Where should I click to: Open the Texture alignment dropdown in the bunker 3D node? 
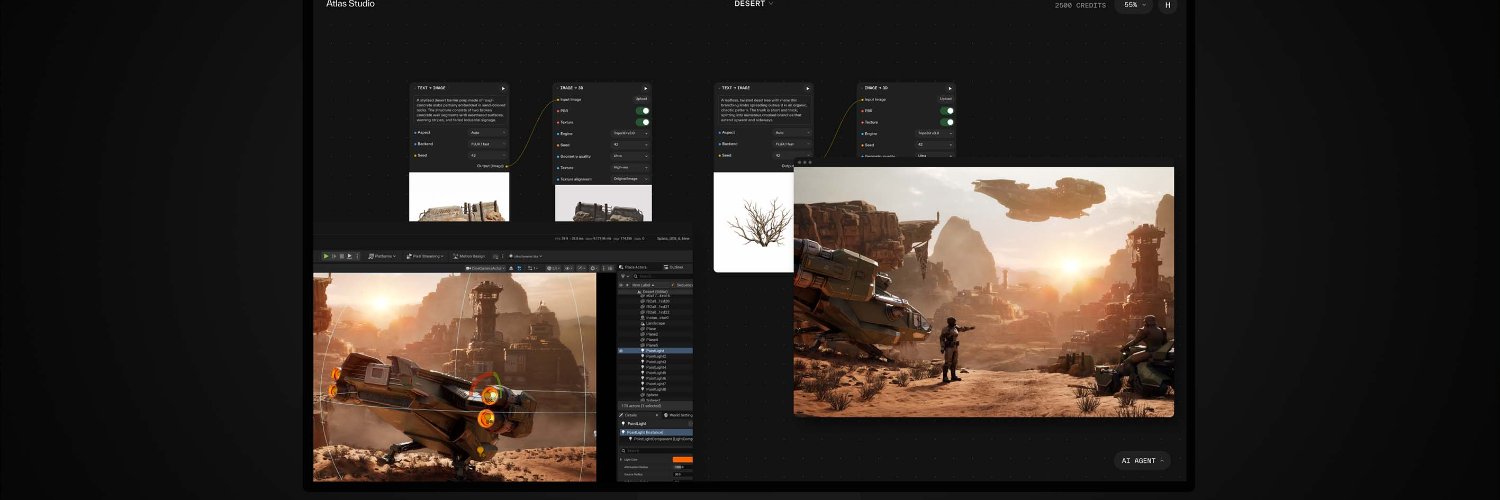coord(630,179)
